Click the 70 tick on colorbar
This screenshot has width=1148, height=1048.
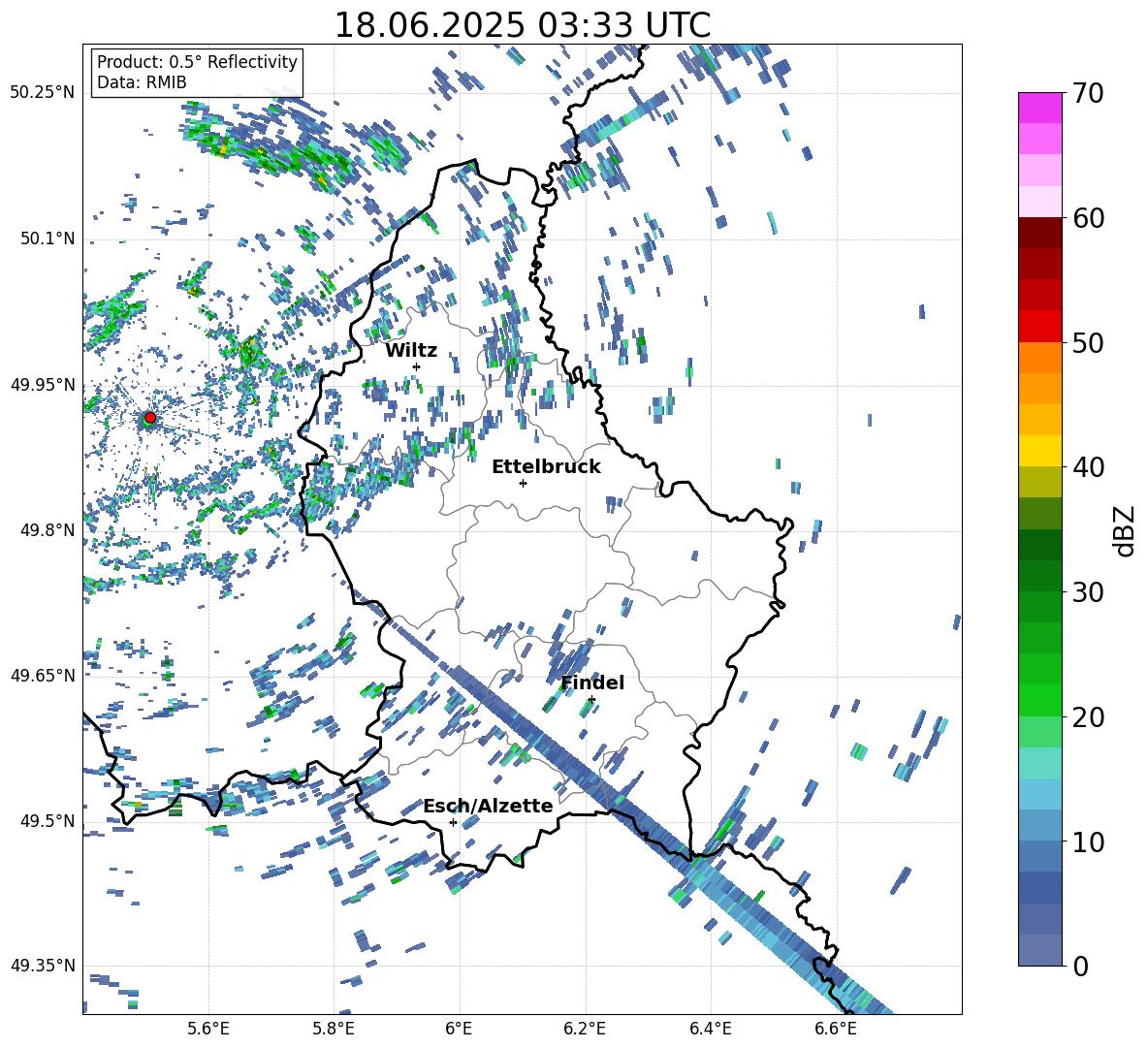[1089, 94]
